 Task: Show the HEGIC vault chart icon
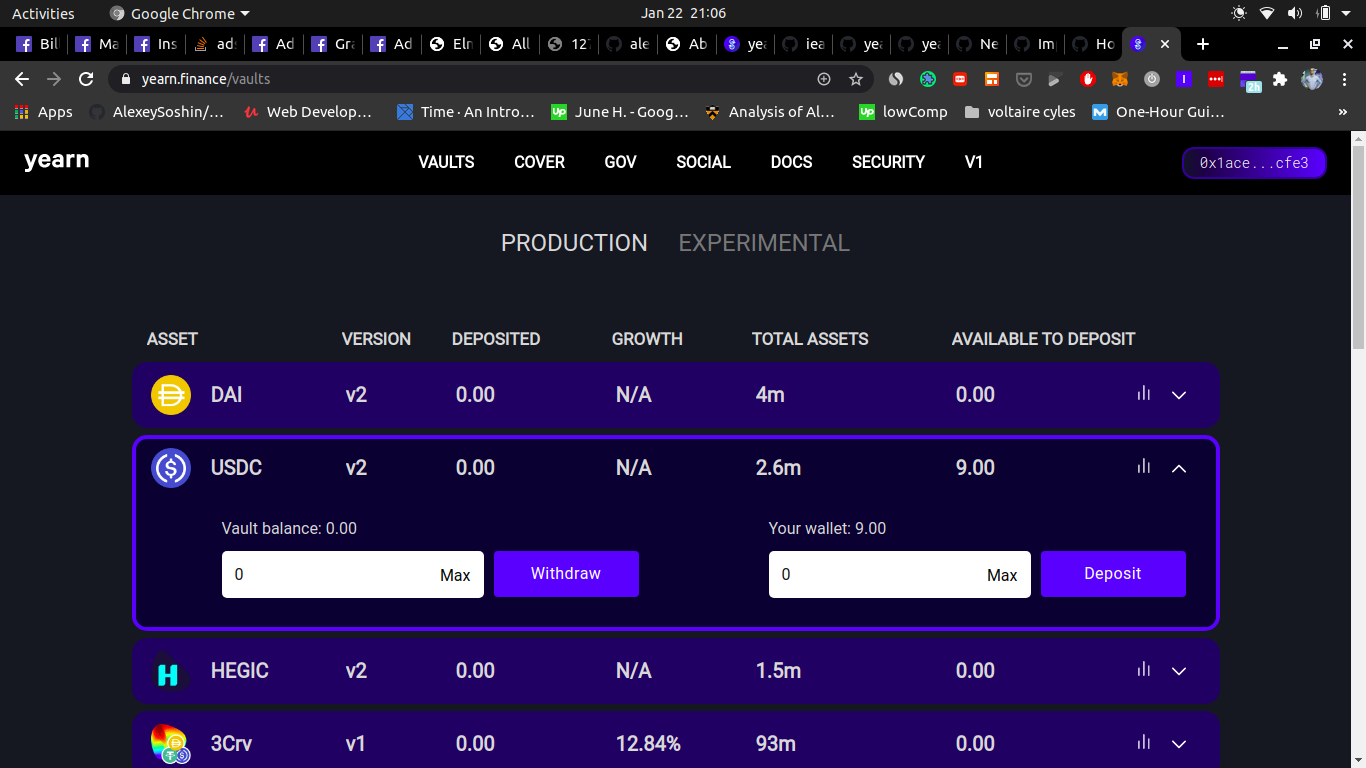tap(1144, 669)
